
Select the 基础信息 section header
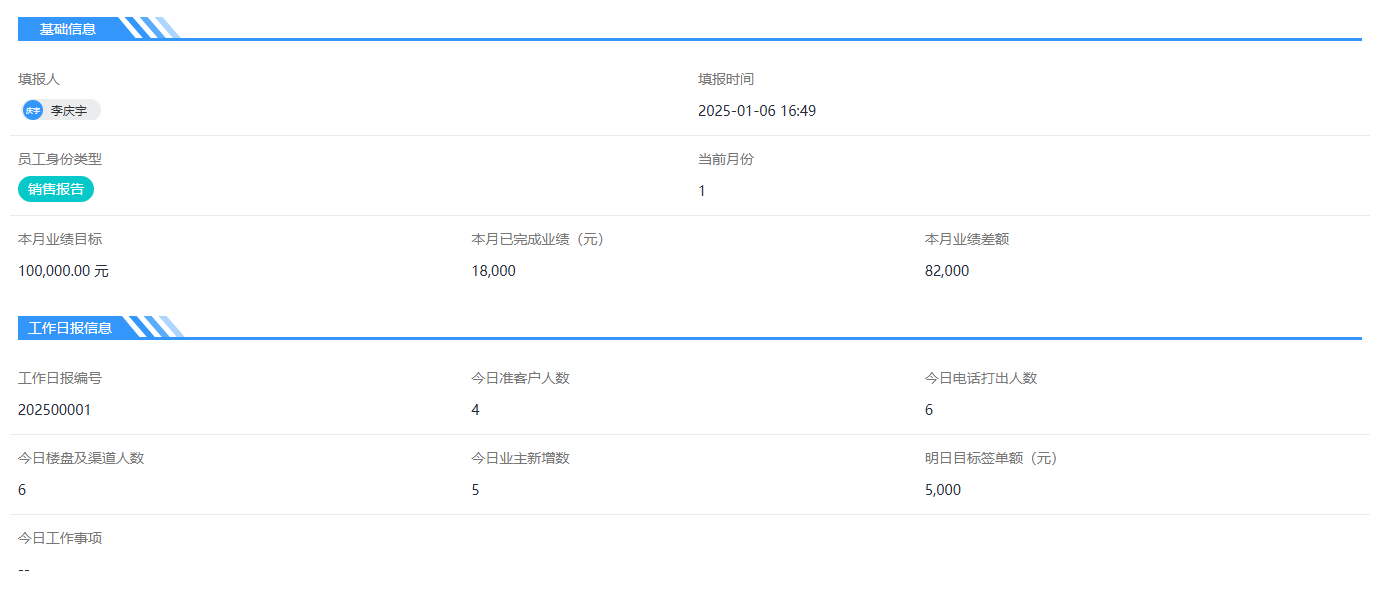coord(68,29)
